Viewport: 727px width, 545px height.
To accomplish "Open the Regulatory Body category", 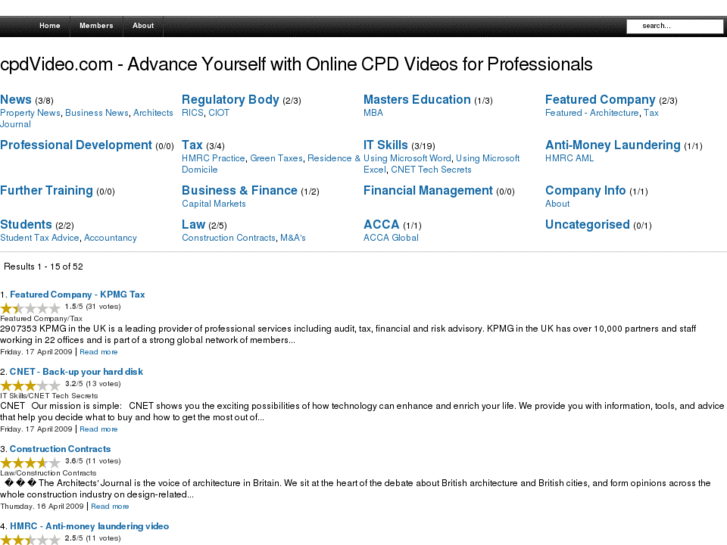I will [x=230, y=100].
